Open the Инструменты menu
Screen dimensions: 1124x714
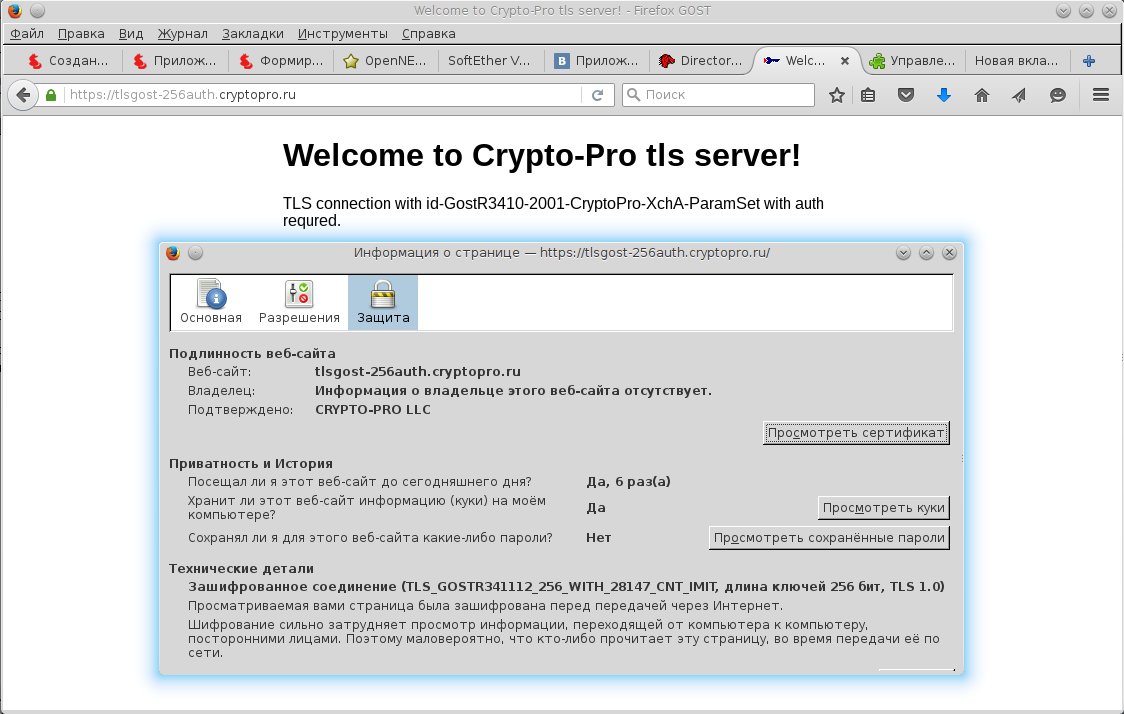(x=342, y=33)
